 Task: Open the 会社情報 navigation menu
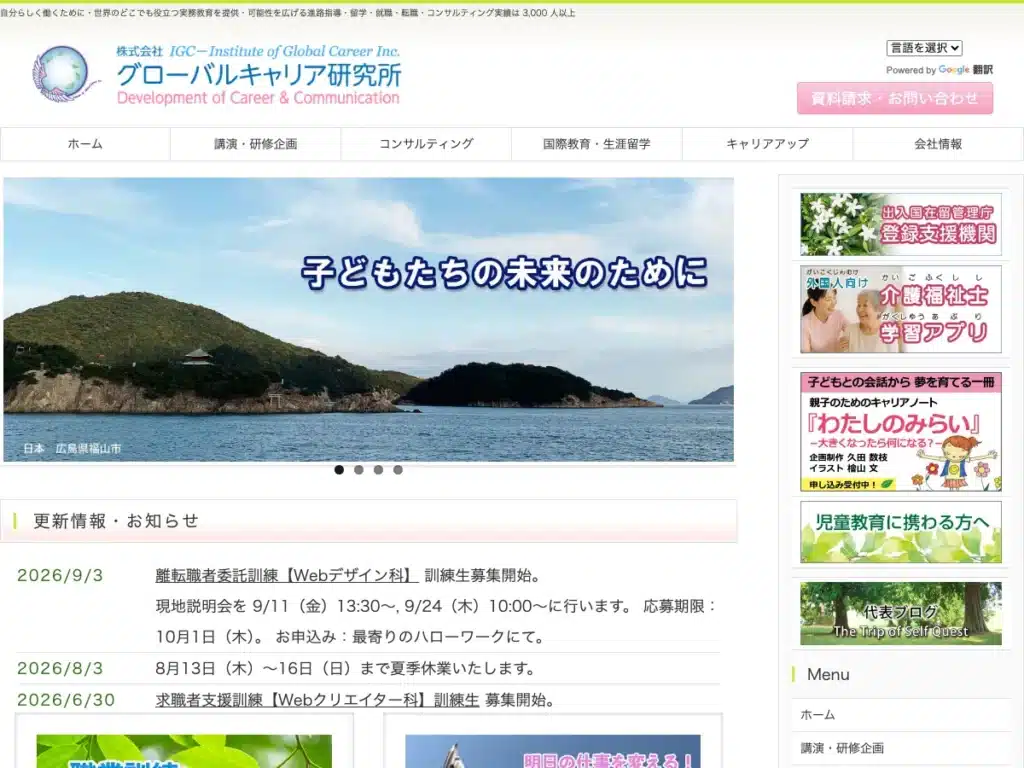(938, 144)
